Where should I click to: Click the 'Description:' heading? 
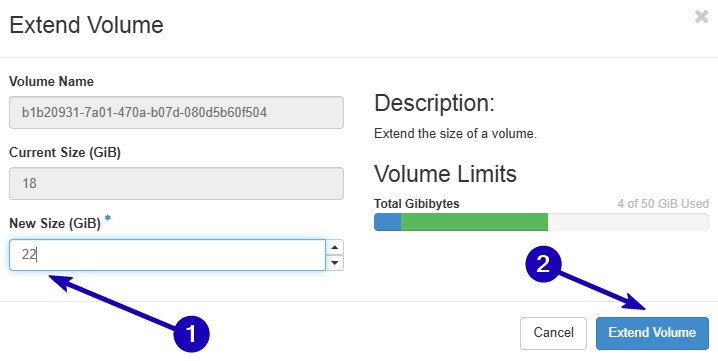pos(435,103)
